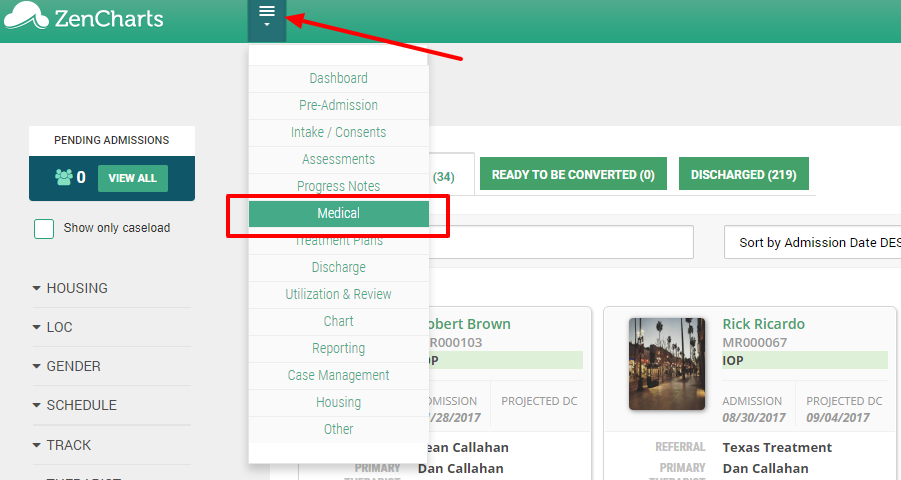Open Chart from the dropdown menu

tap(338, 321)
